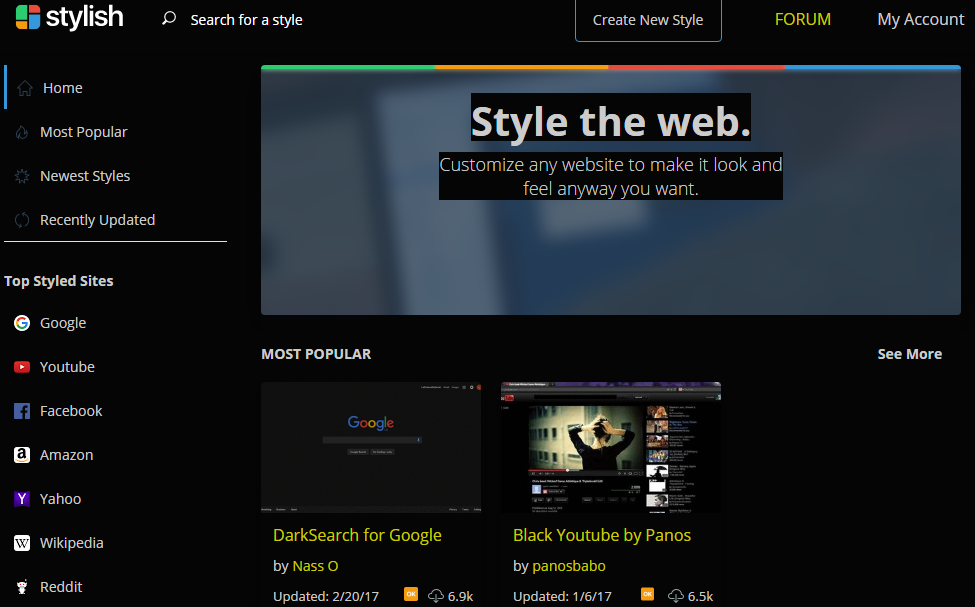Click the Recently Updated refresh icon
Viewport: 975px width, 607px height.
22,220
